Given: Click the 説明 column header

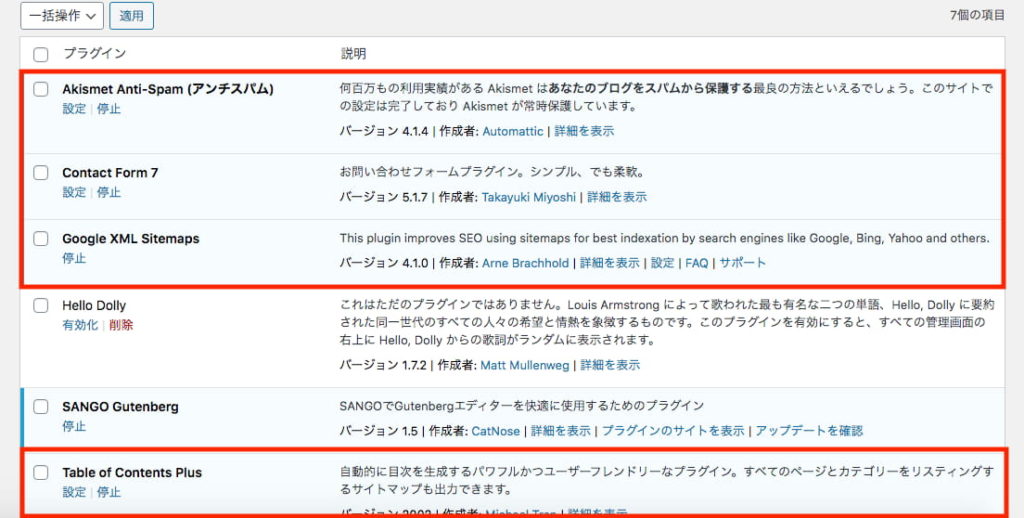Looking at the screenshot, I should click(353, 54).
